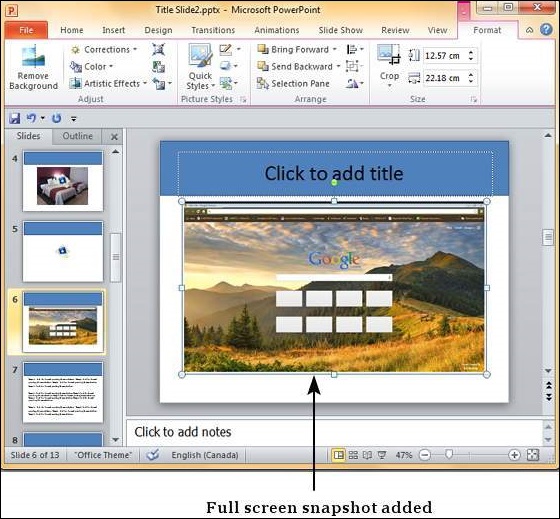Open the Undo history dropdown arrow
This screenshot has height=519, width=560.
tap(42, 118)
